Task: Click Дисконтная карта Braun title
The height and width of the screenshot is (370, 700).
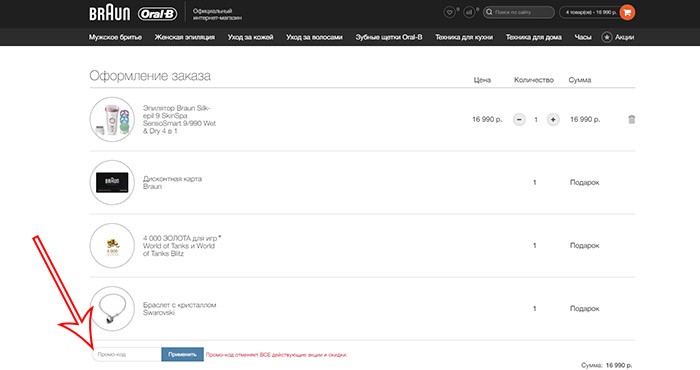Action: point(172,183)
